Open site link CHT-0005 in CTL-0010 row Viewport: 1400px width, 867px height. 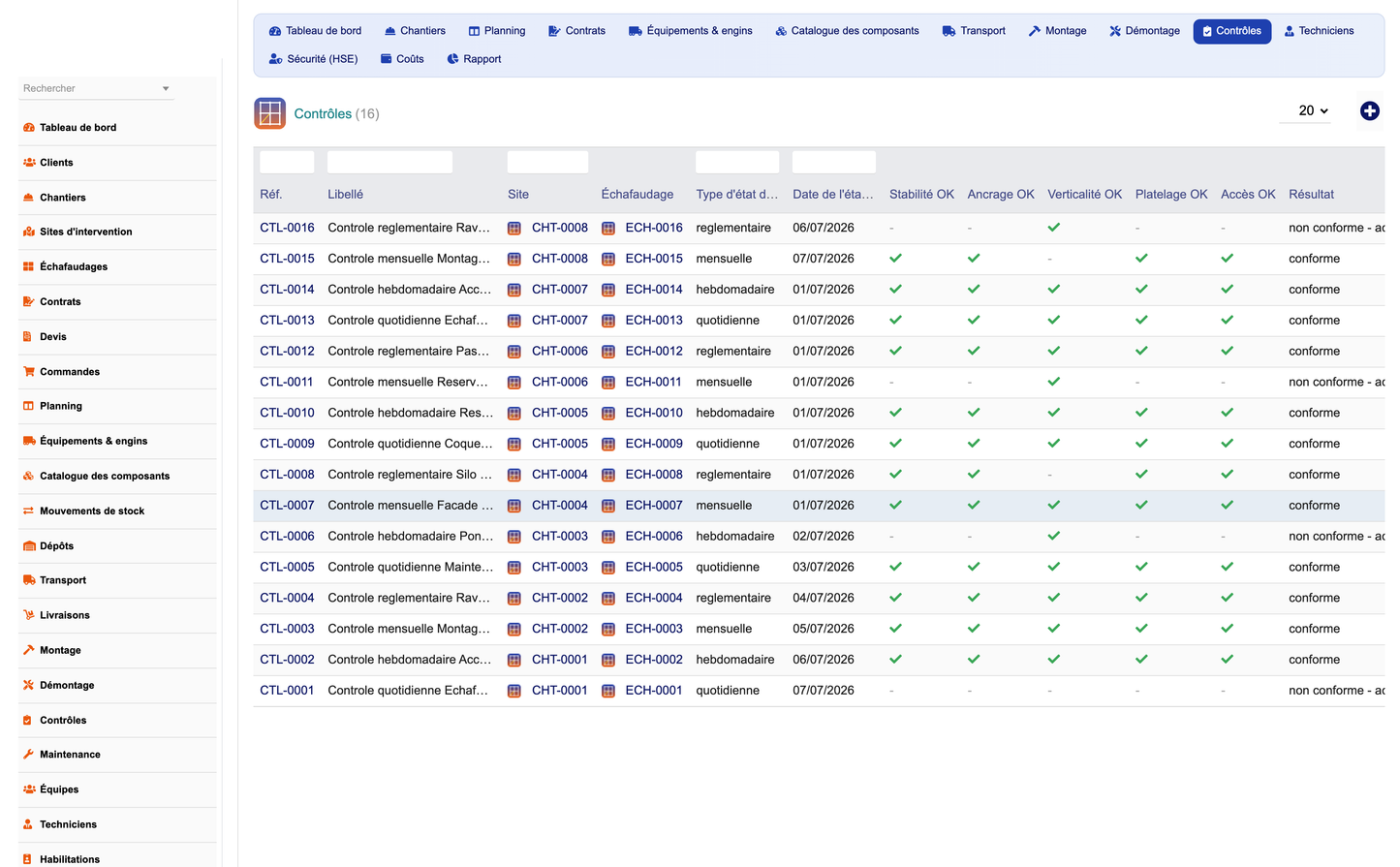(x=560, y=414)
